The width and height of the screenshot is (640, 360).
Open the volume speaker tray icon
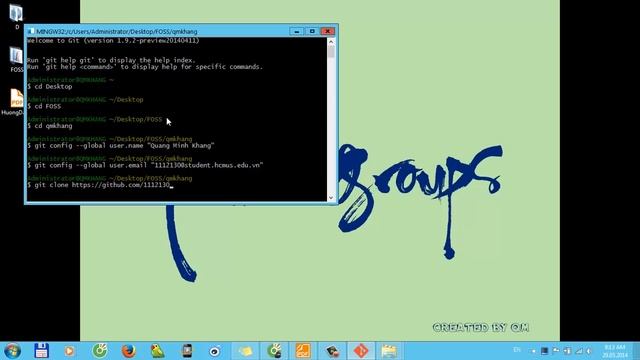click(x=589, y=351)
